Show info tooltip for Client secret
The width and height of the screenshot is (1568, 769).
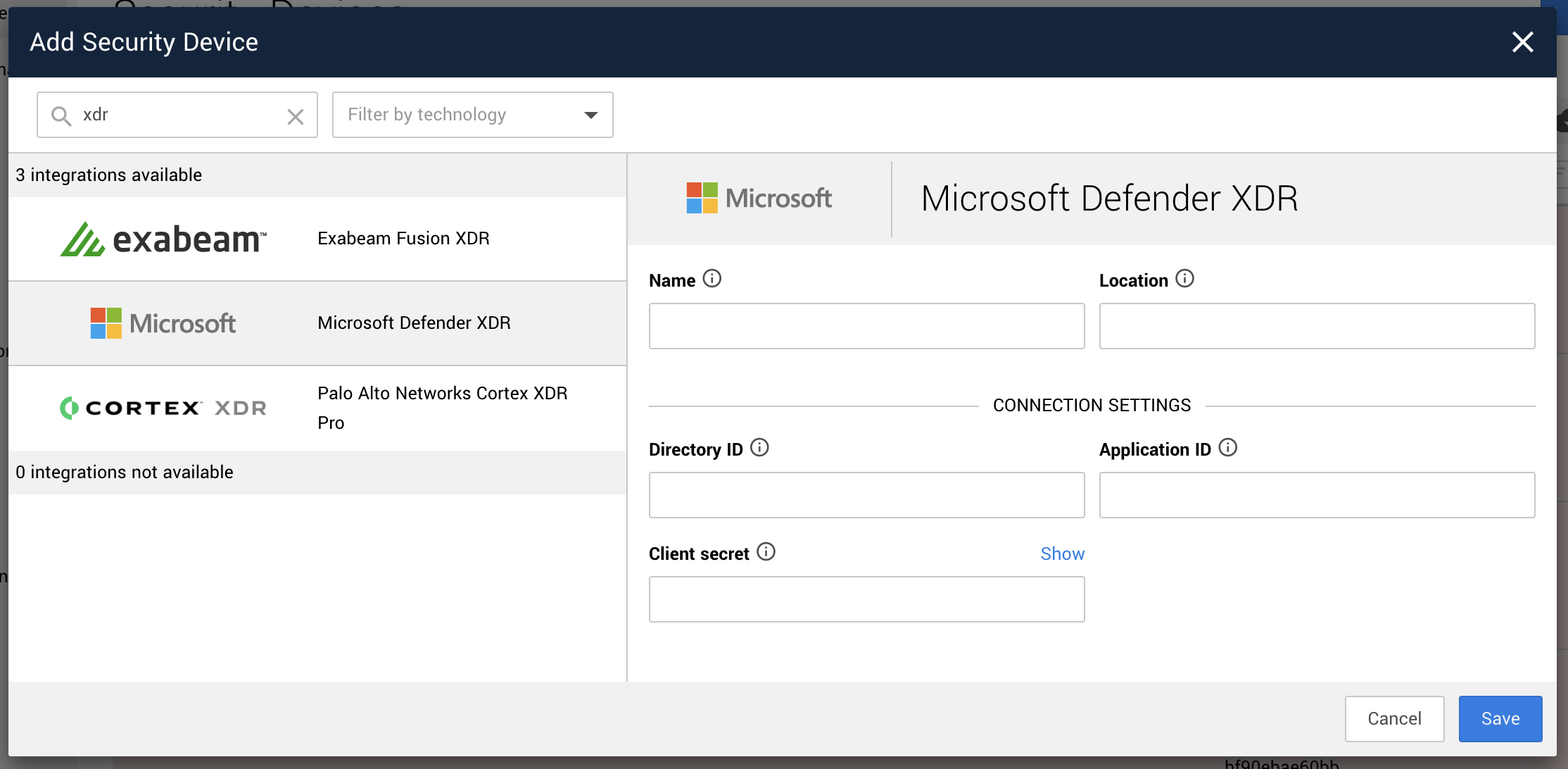(766, 552)
